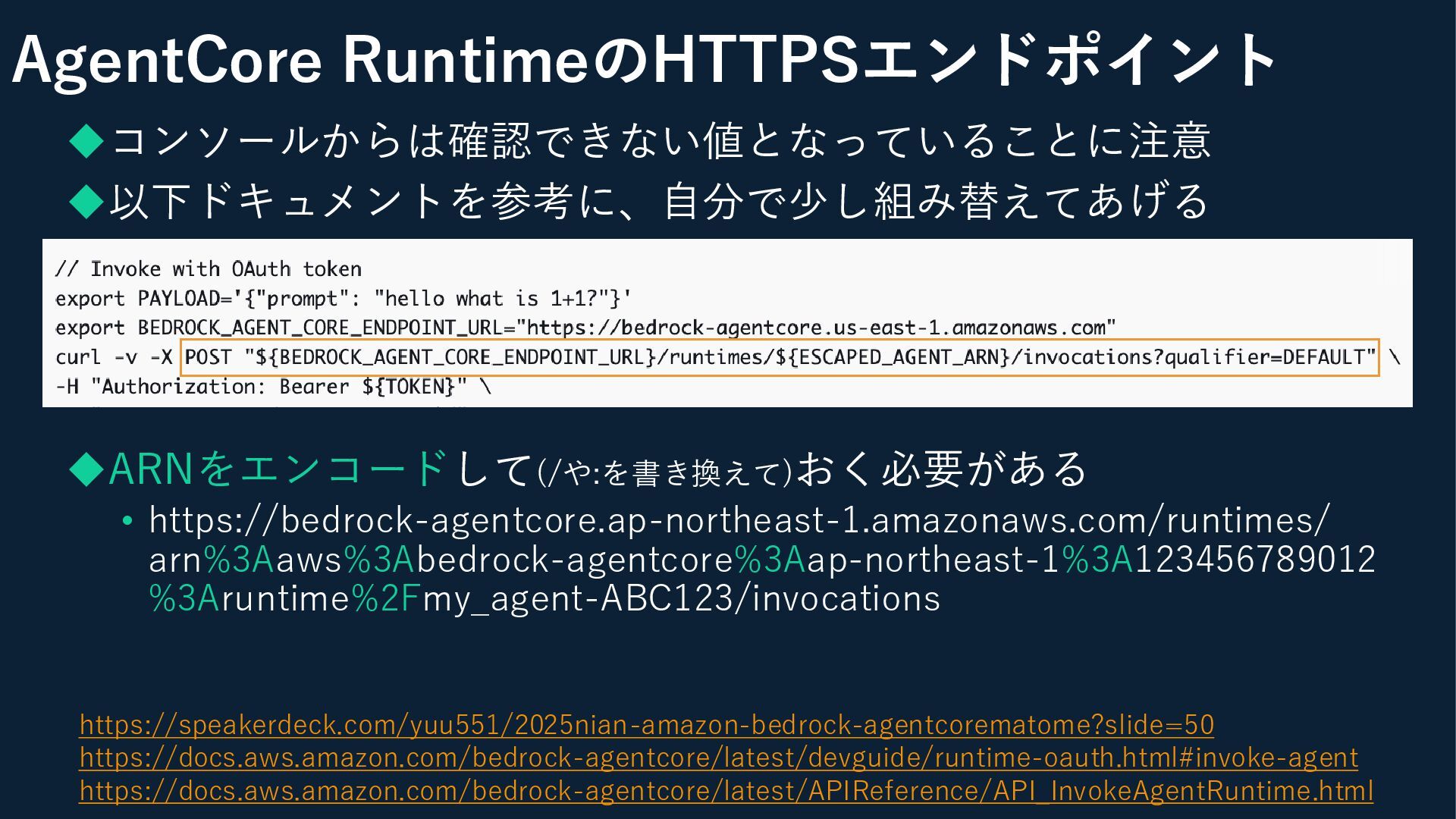1456x819 pixels.
Task: Click the green diamond bullet before ARNをエンコード
Action: [x=86, y=469]
